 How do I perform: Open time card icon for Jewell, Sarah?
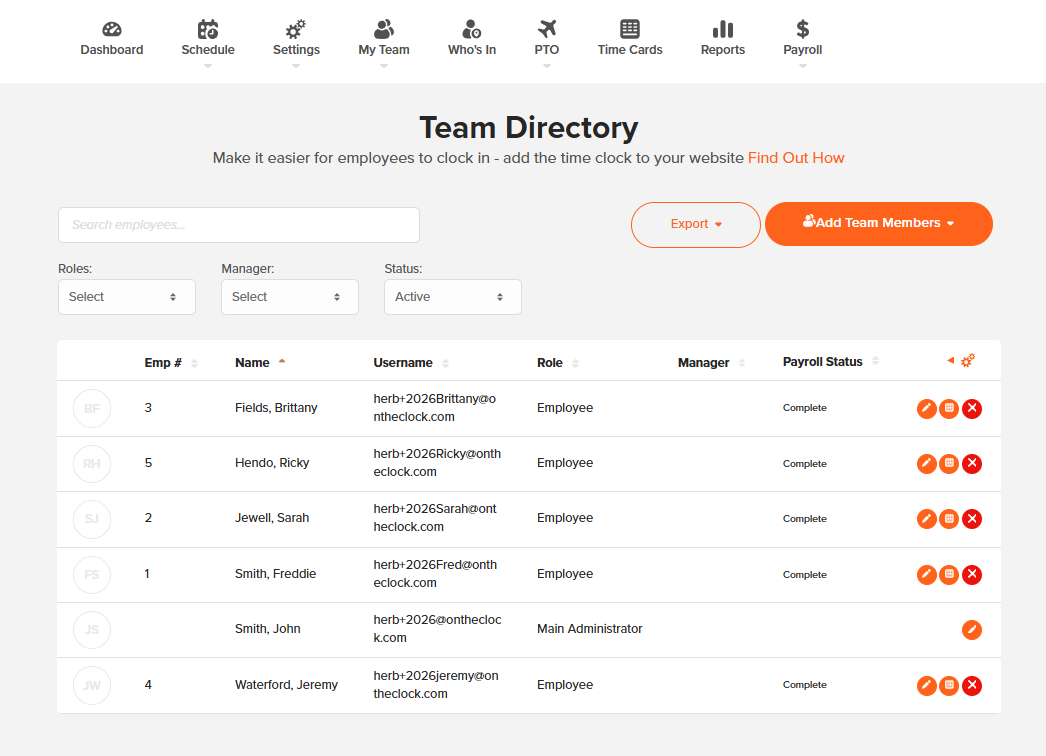point(949,518)
